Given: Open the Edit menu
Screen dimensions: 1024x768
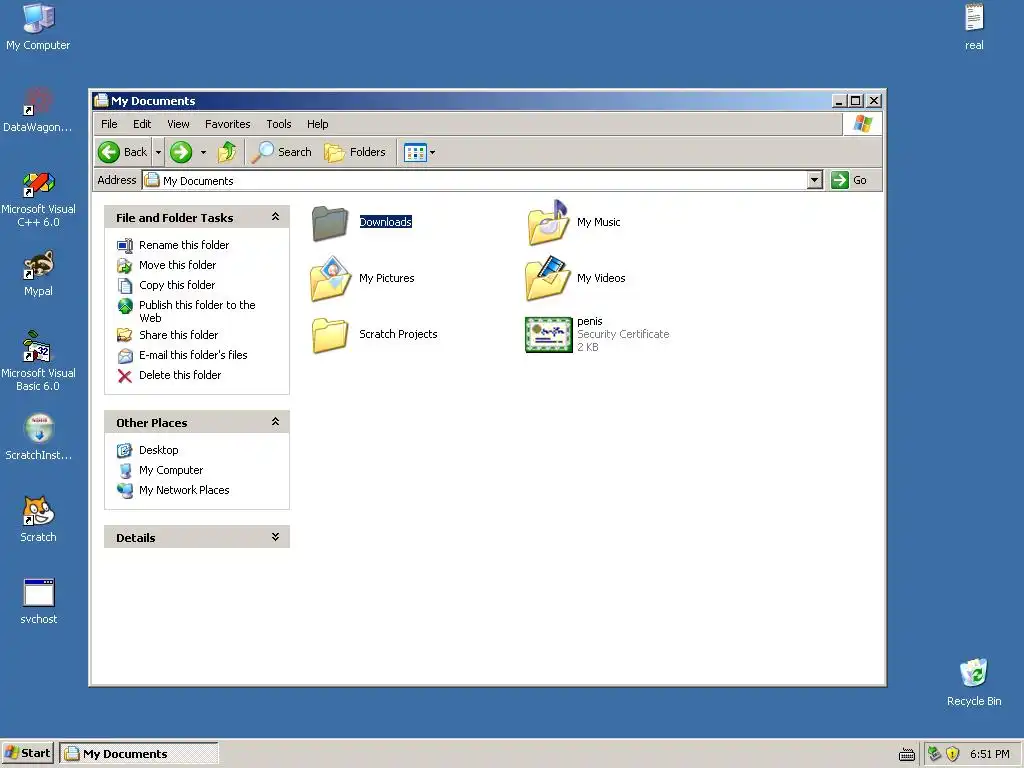Looking at the screenshot, I should coord(142,124).
